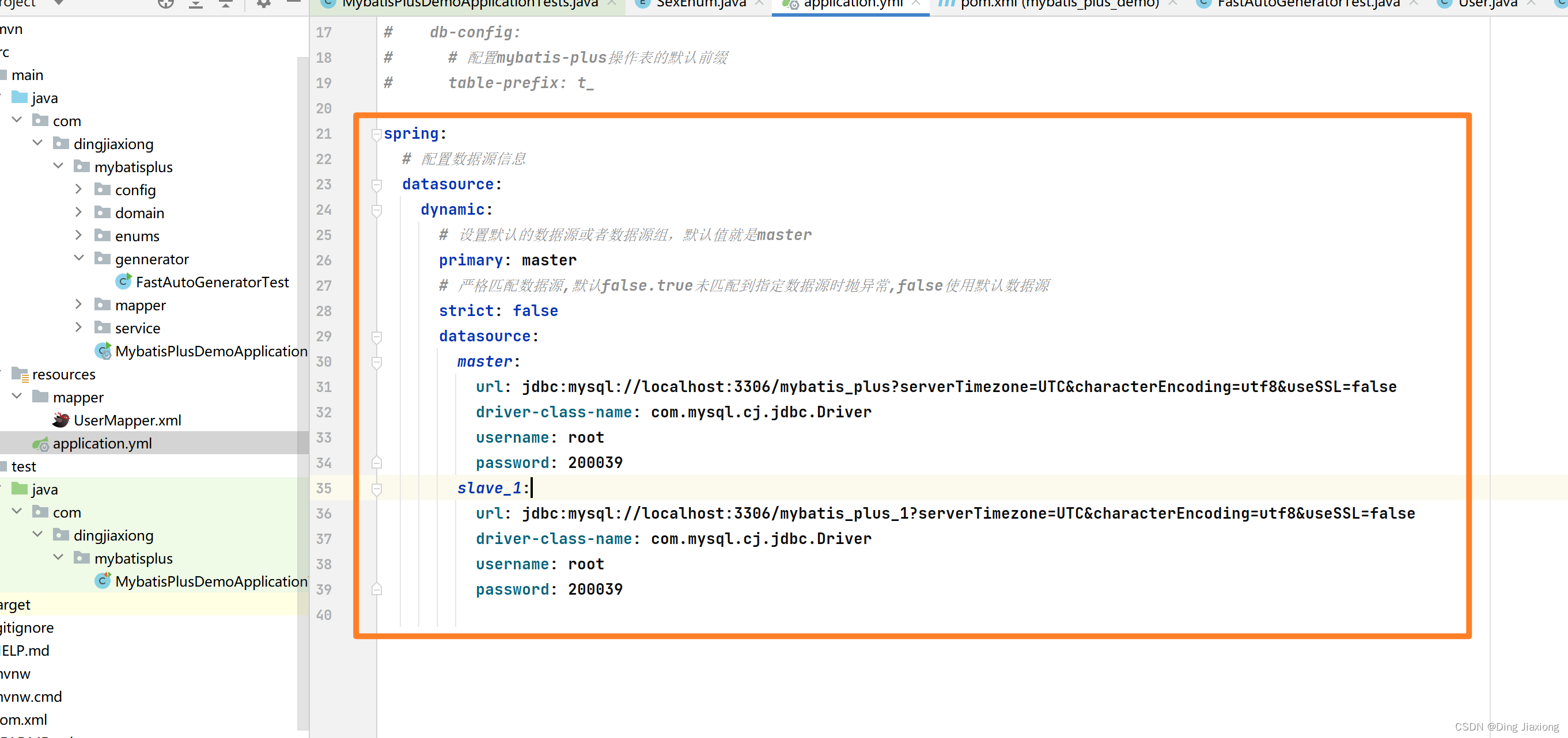The image size is (1568, 738).
Task: Click the service package folder icon
Action: 103,328
